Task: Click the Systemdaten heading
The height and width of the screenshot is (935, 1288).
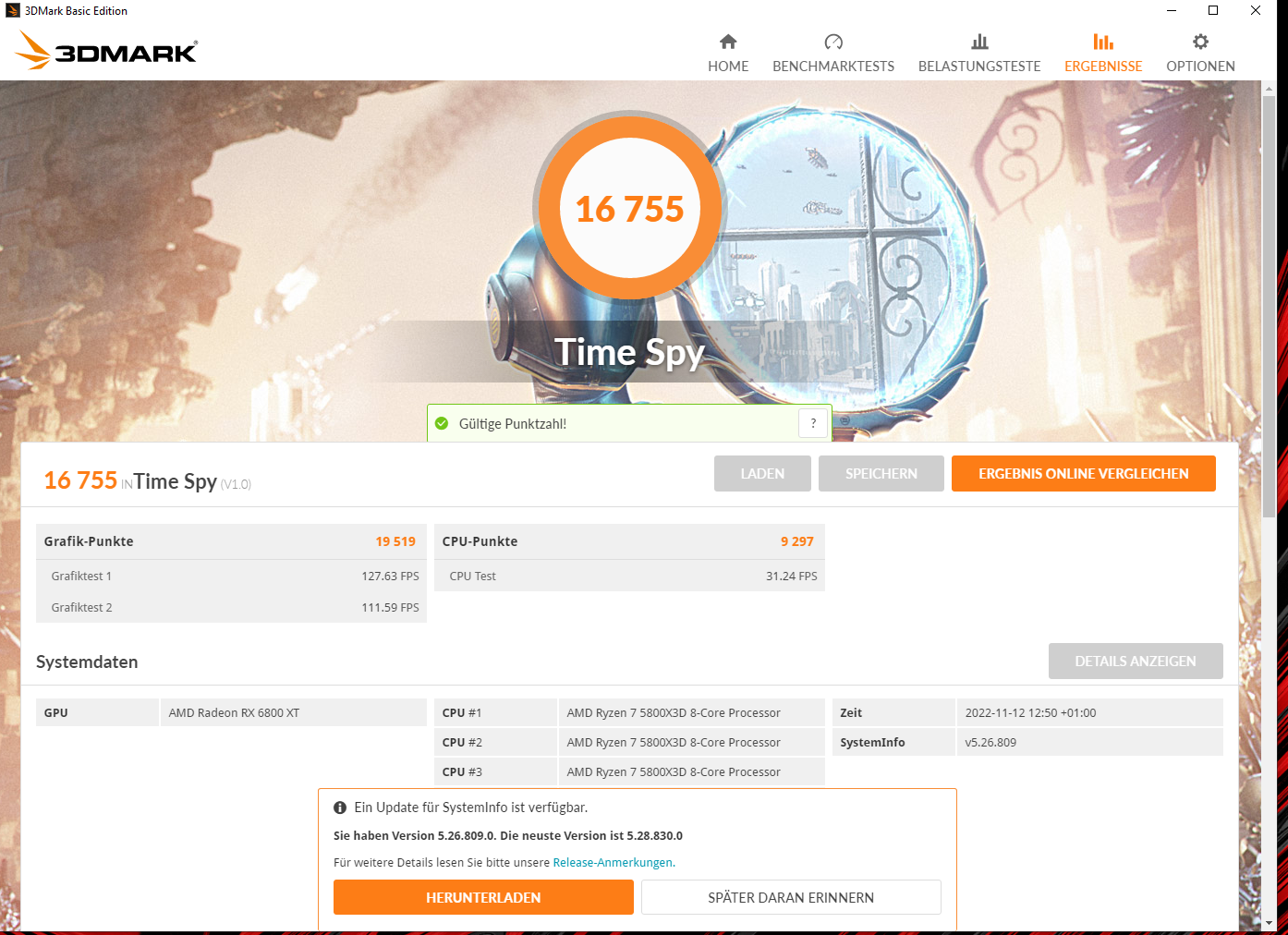Action: coord(87,662)
